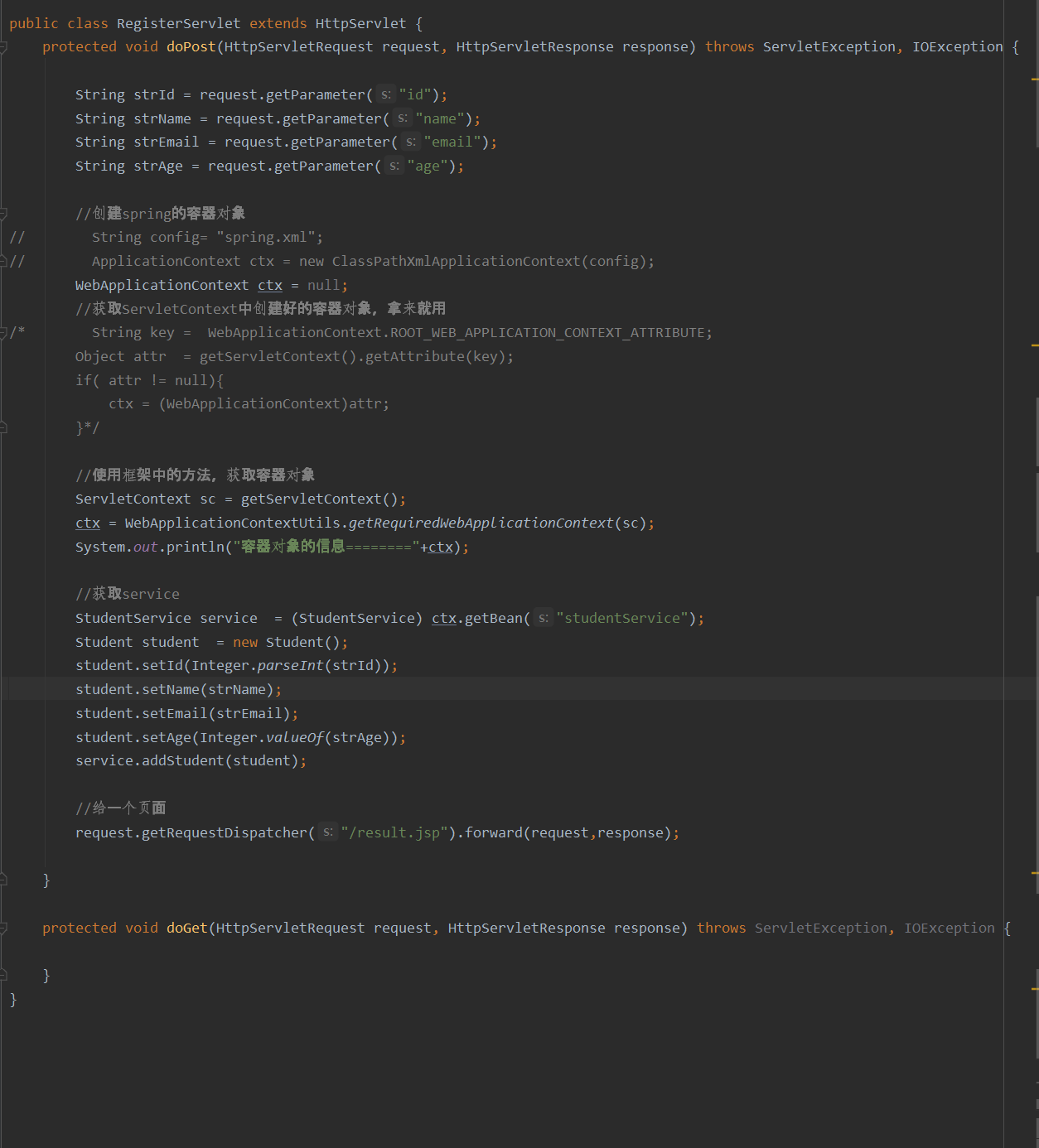The image size is (1039, 1148).
Task: Click 'new Student()' constructor call
Action: coord(287,643)
